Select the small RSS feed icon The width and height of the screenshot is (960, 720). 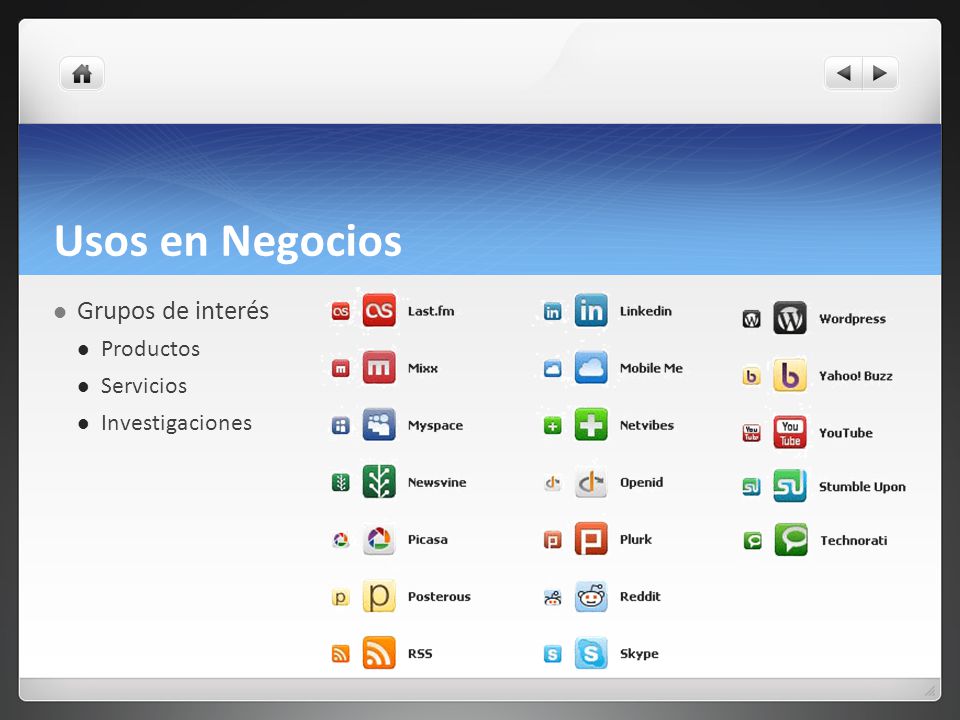(x=340, y=654)
